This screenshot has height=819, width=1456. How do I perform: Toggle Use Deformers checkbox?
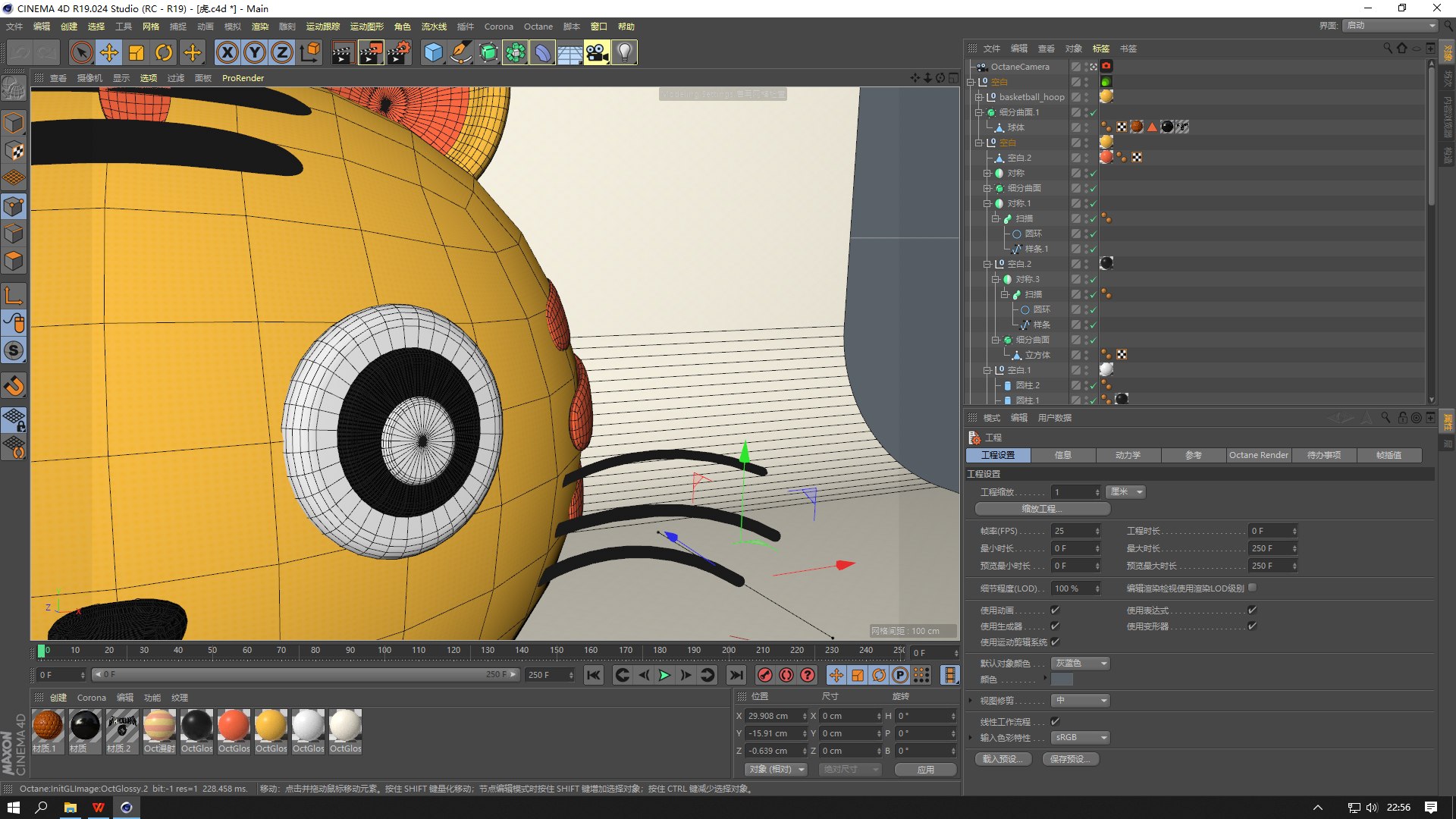click(x=1252, y=626)
